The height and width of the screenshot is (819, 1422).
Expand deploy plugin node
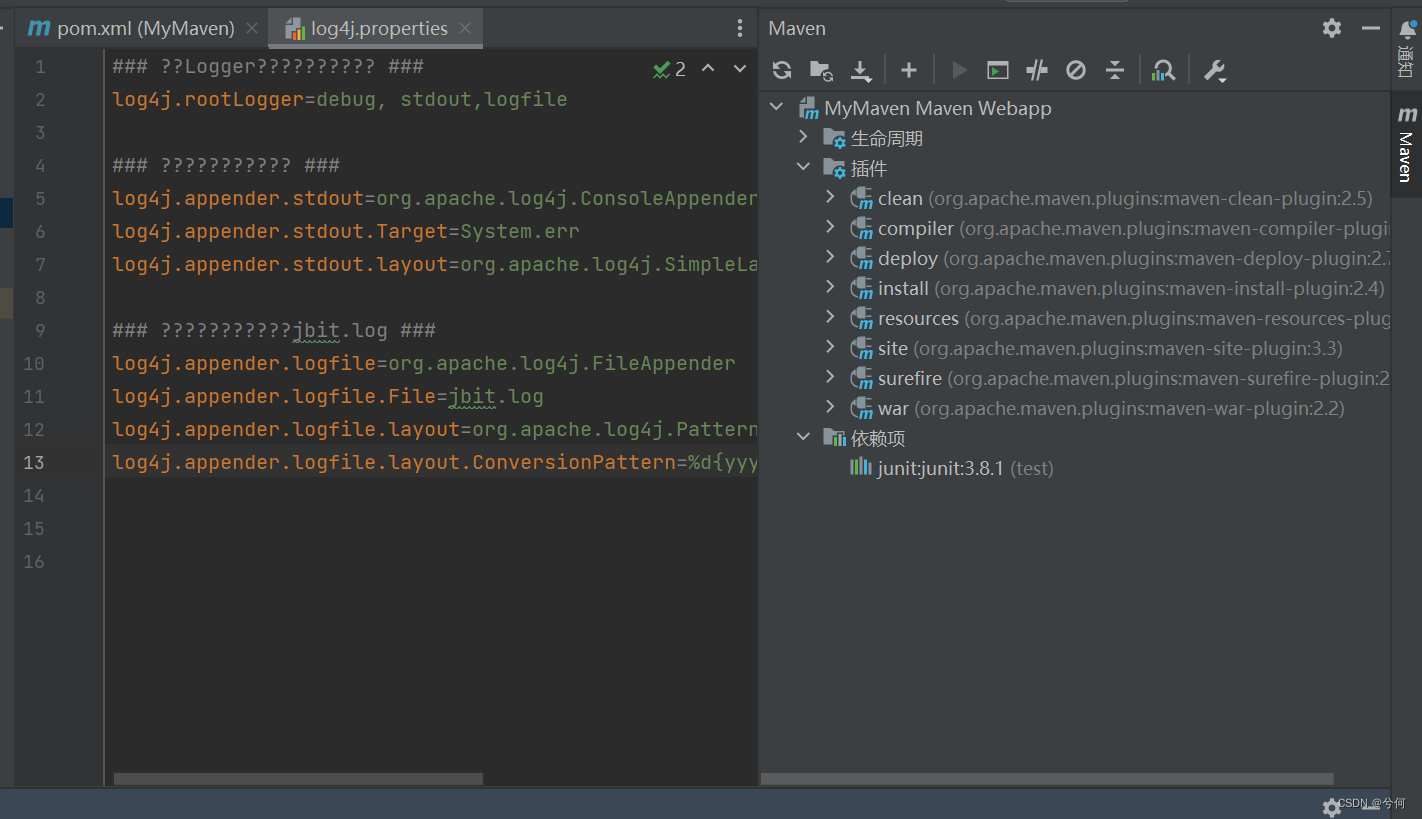pyautogui.click(x=830, y=257)
